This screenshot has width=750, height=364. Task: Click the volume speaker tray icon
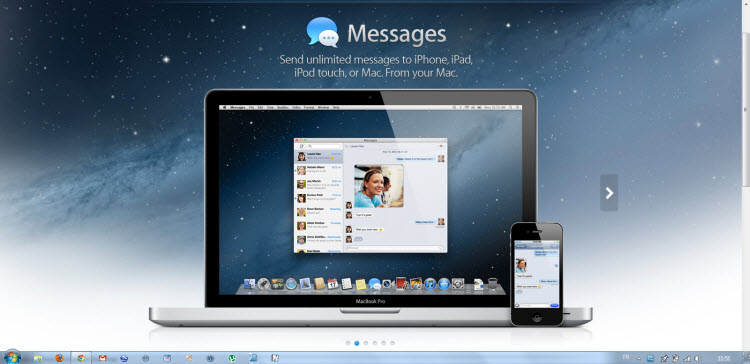pos(698,358)
